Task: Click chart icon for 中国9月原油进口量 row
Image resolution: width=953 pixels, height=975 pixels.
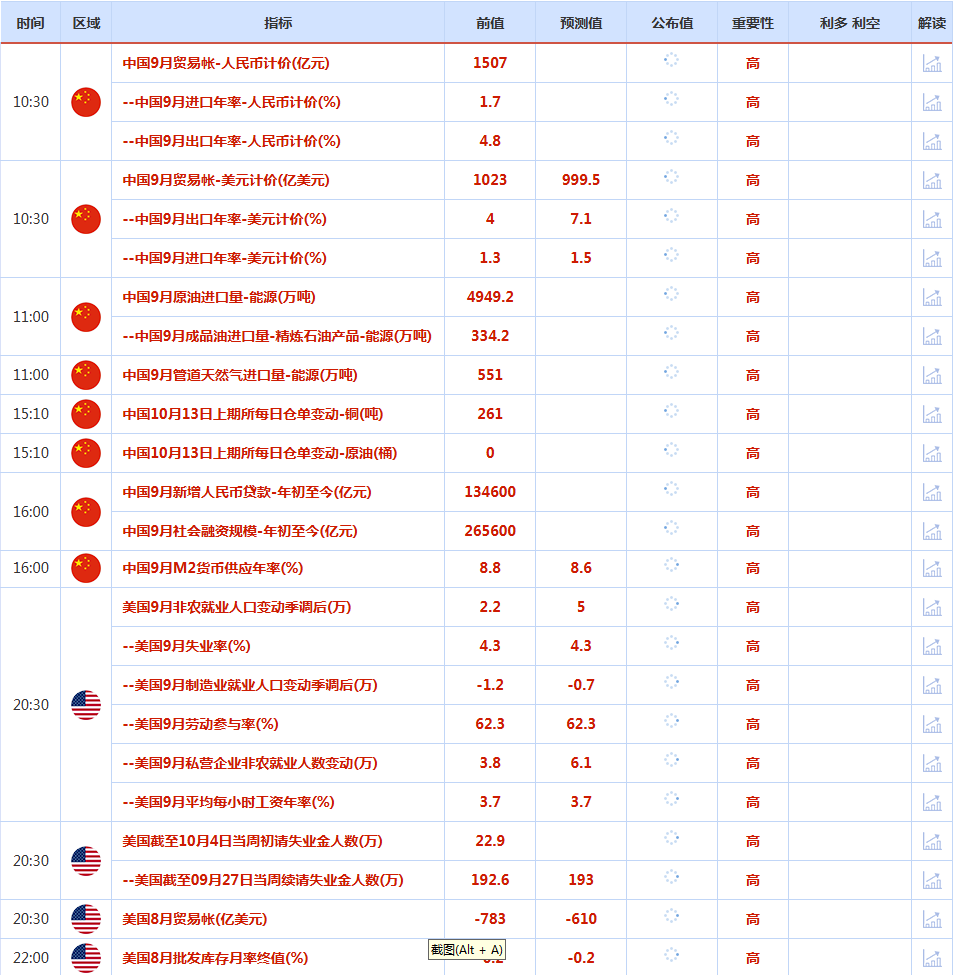Action: [932, 297]
